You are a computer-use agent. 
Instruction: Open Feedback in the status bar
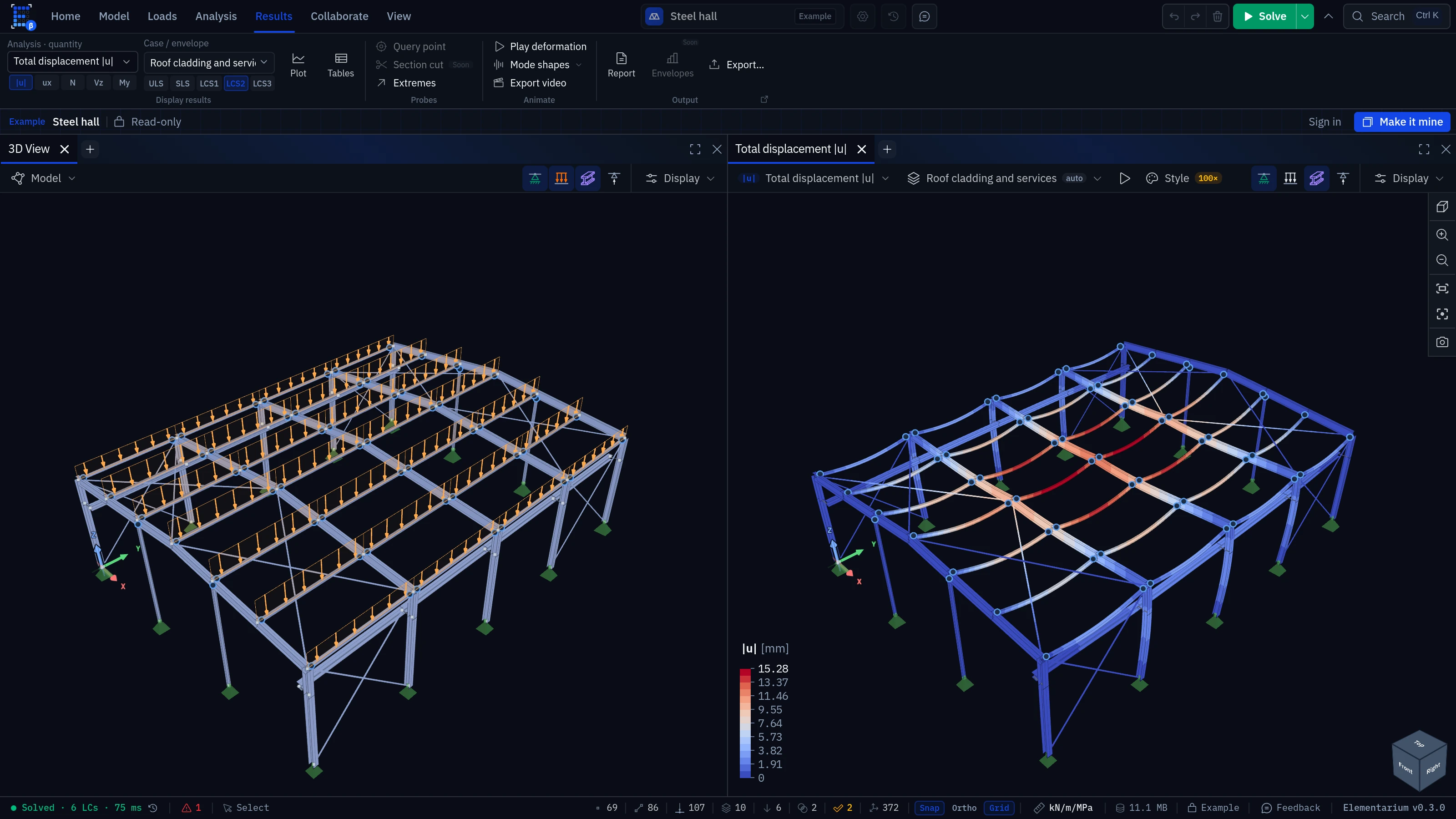tap(1290, 808)
